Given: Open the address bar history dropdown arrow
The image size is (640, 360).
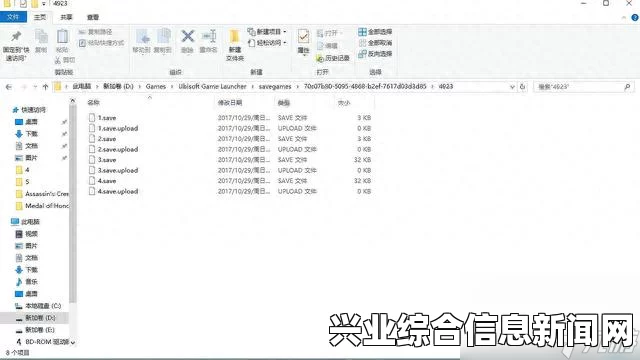Looking at the screenshot, I should 512,87.
